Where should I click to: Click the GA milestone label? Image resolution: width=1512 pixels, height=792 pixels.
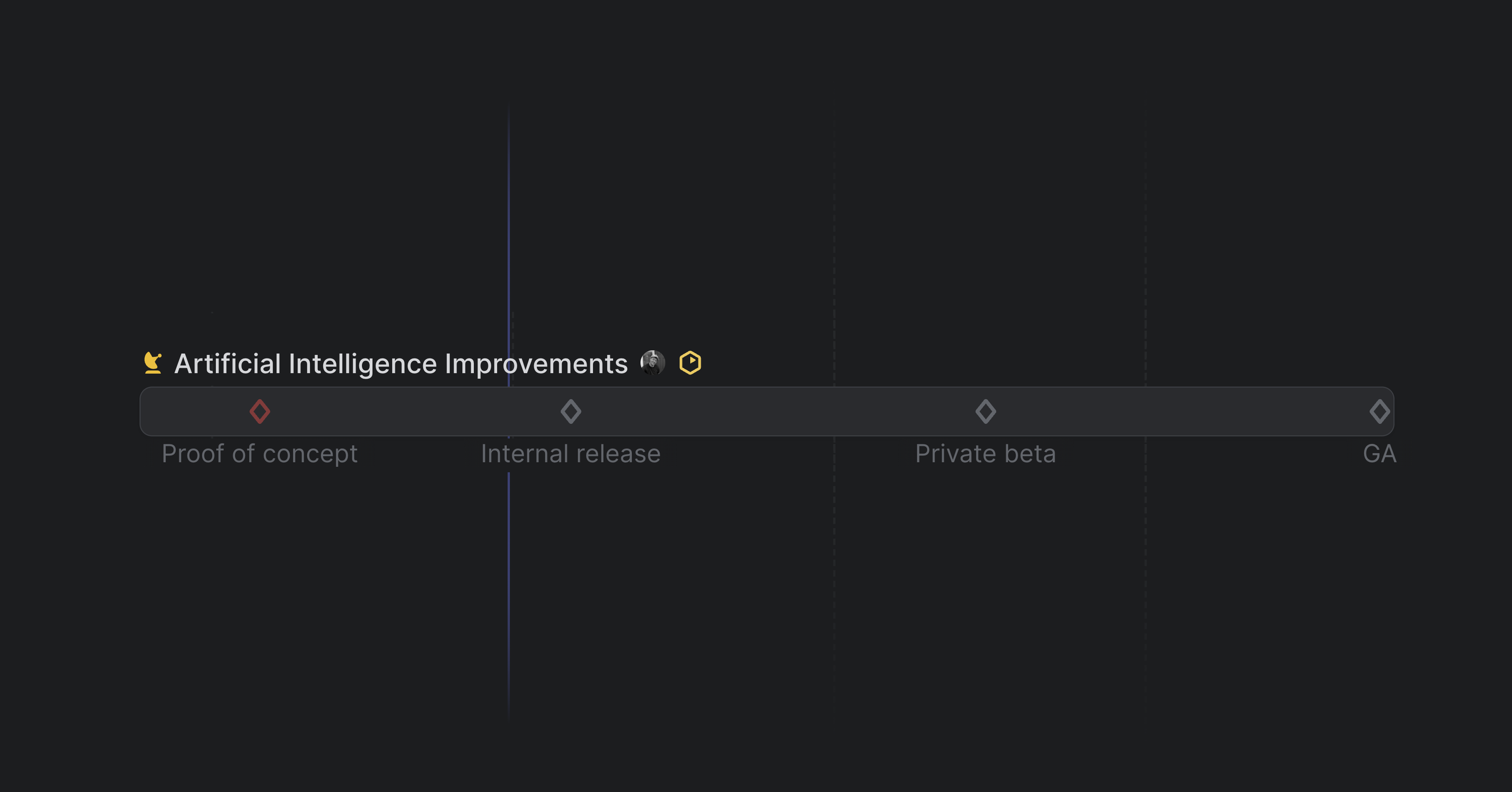1379,454
